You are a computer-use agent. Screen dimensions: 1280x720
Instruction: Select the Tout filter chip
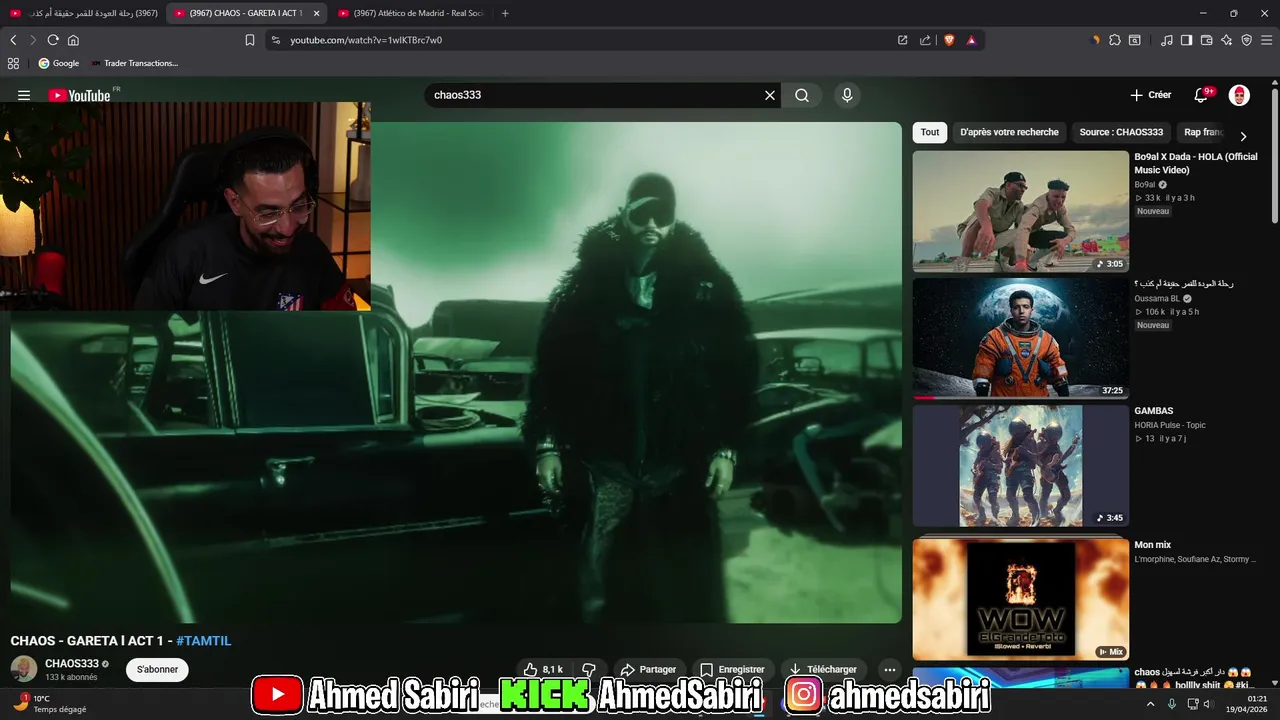coord(930,132)
